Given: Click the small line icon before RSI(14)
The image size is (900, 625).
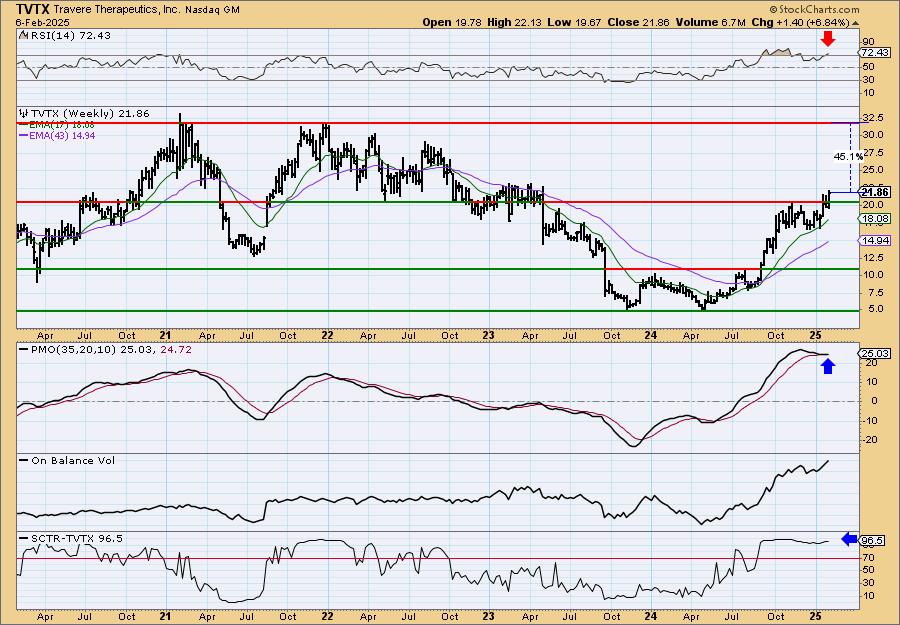Looking at the screenshot, I should click(x=23, y=36).
